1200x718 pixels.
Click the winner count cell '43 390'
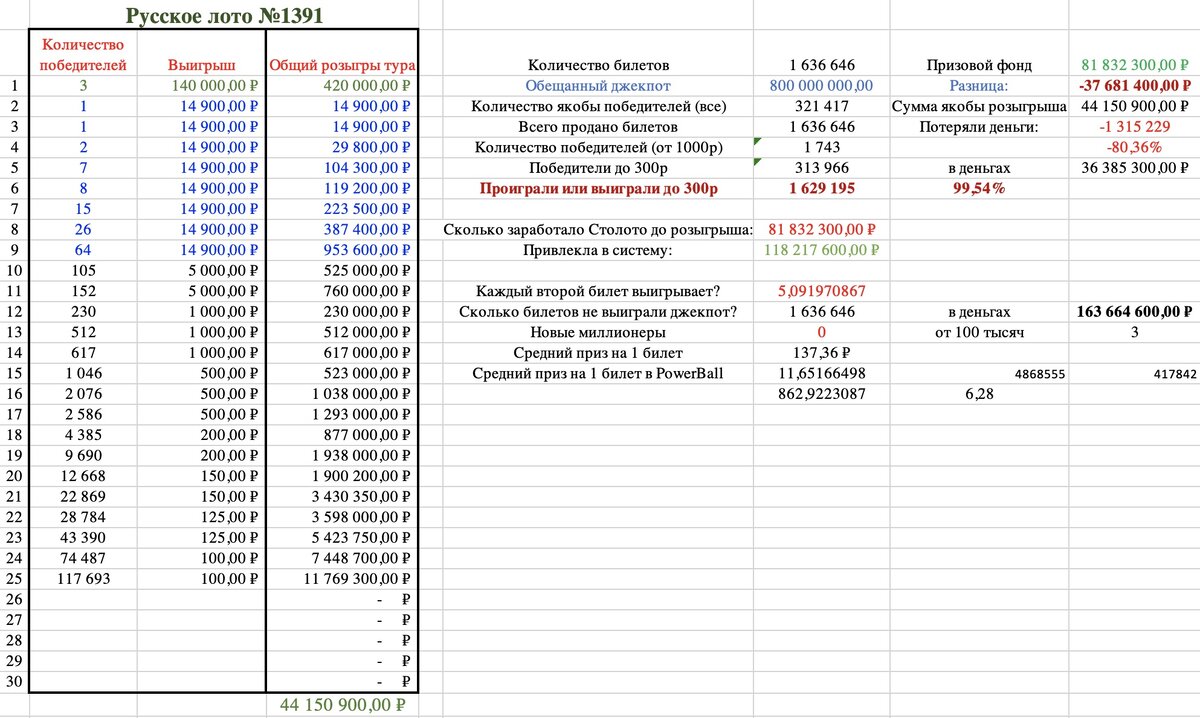83,537
